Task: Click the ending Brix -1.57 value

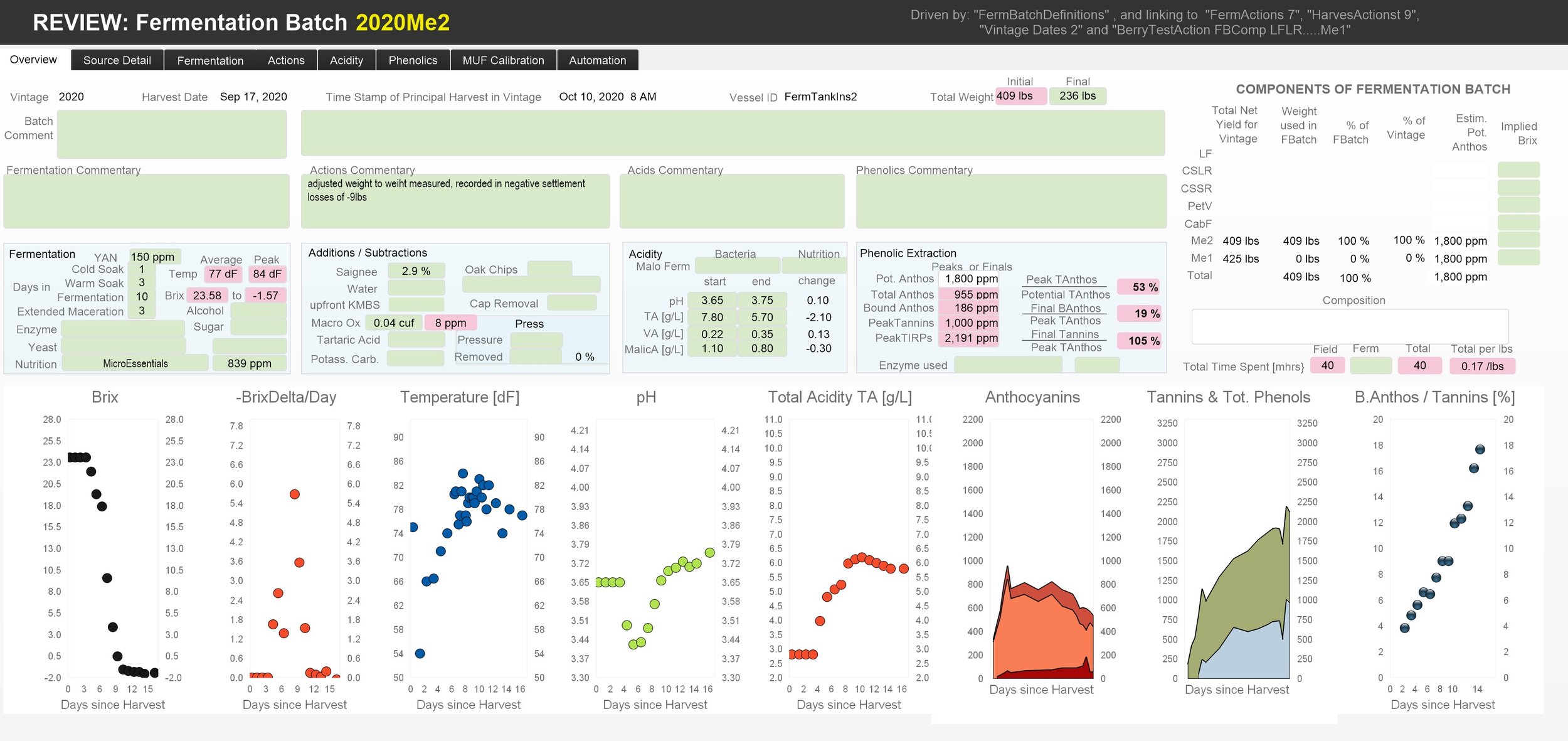Action: click(265, 296)
